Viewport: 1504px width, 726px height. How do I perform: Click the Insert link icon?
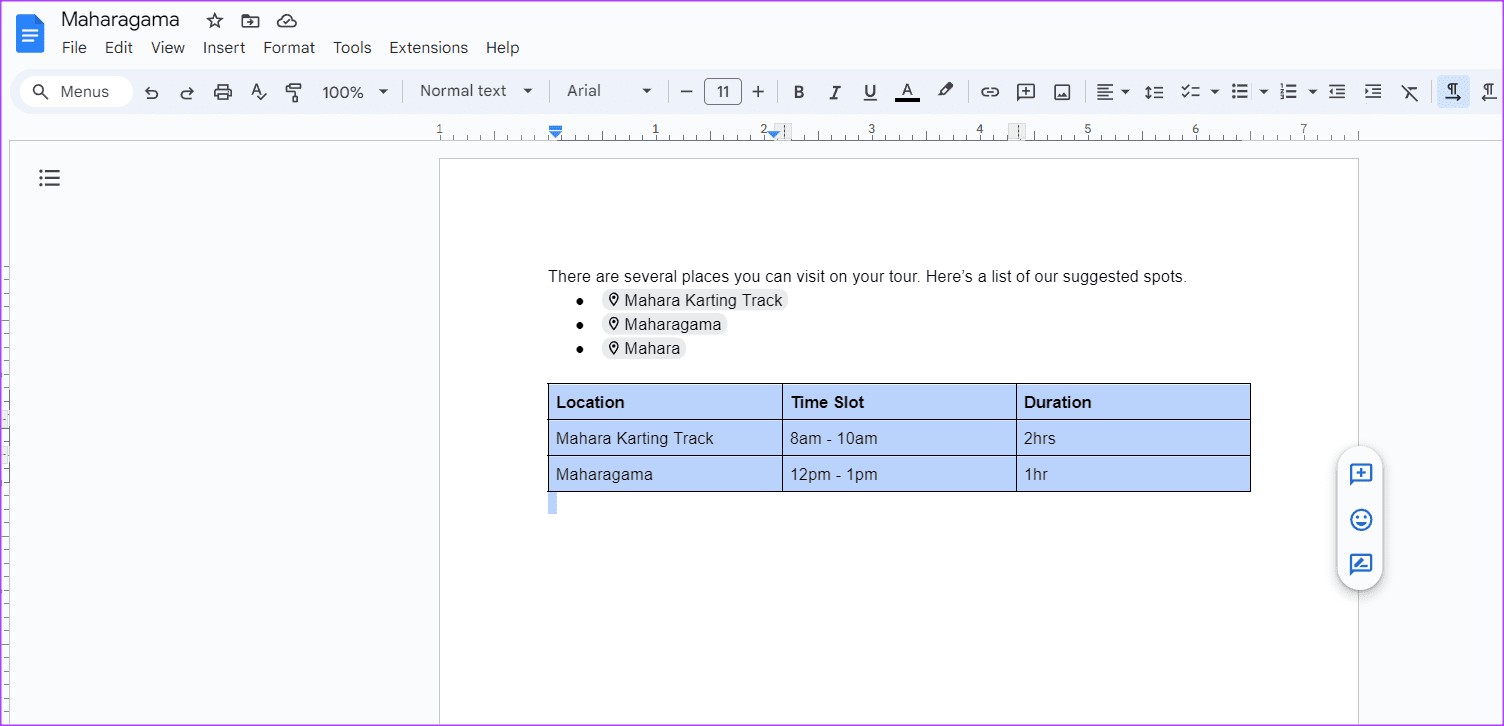(x=989, y=91)
